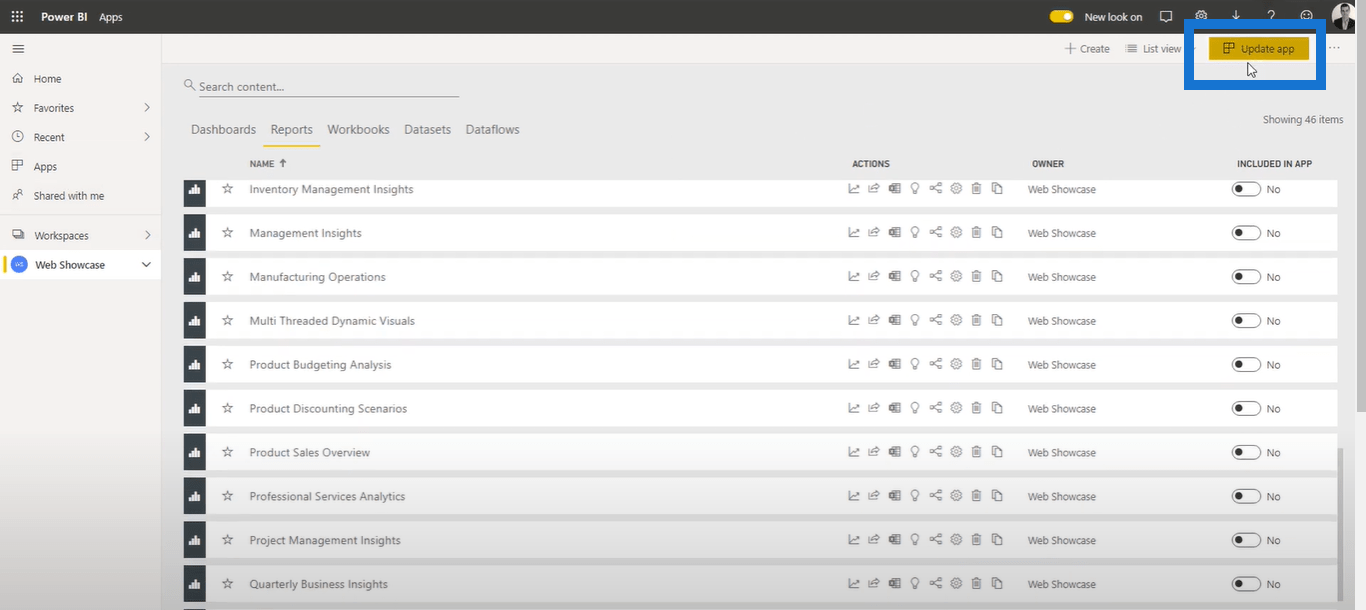Screen dimensions: 1366x610
Task: Share the Management Insights report
Action: pos(874,233)
